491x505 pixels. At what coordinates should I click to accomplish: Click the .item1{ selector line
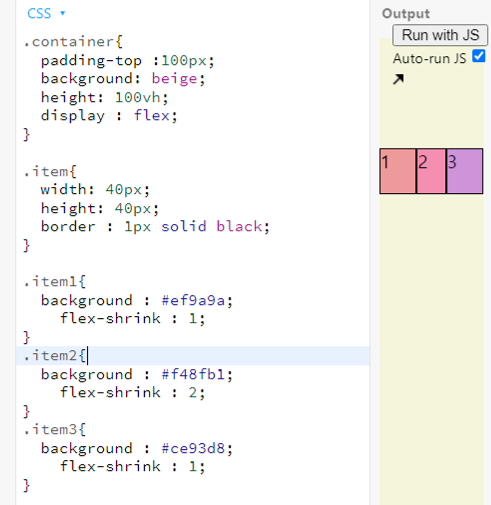[55, 282]
